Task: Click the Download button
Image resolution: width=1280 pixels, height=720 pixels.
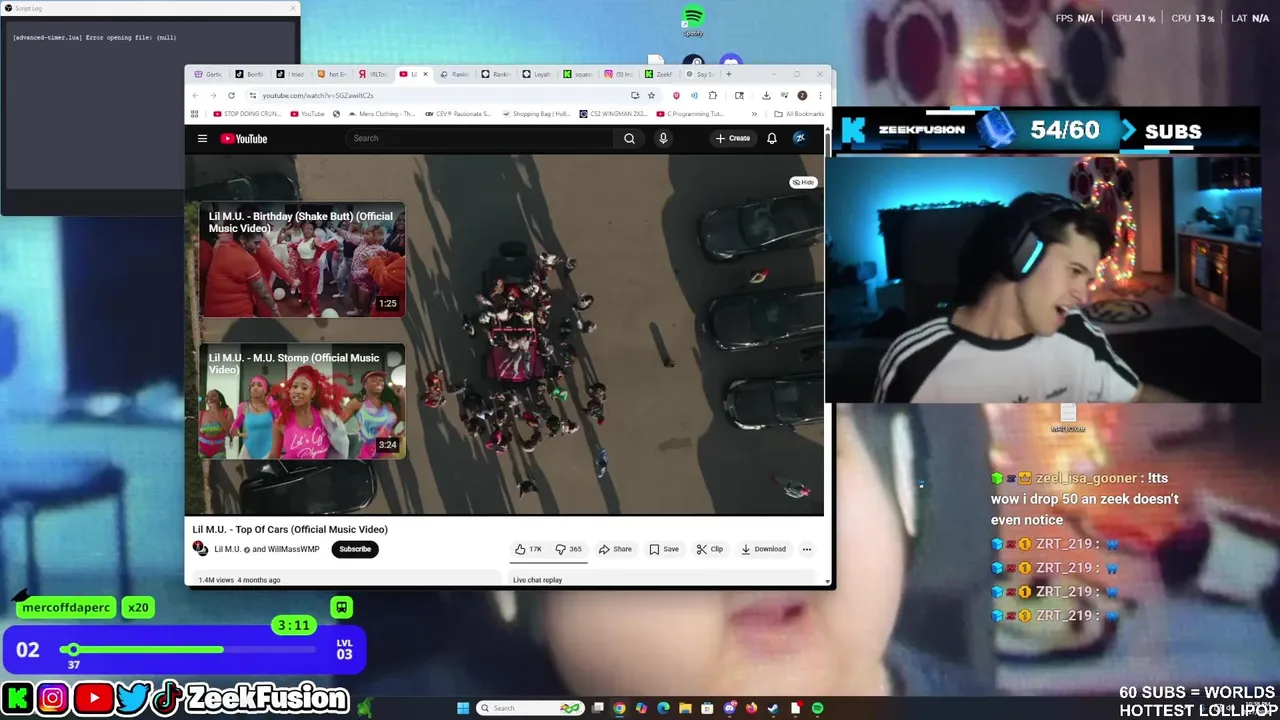Action: 763,549
